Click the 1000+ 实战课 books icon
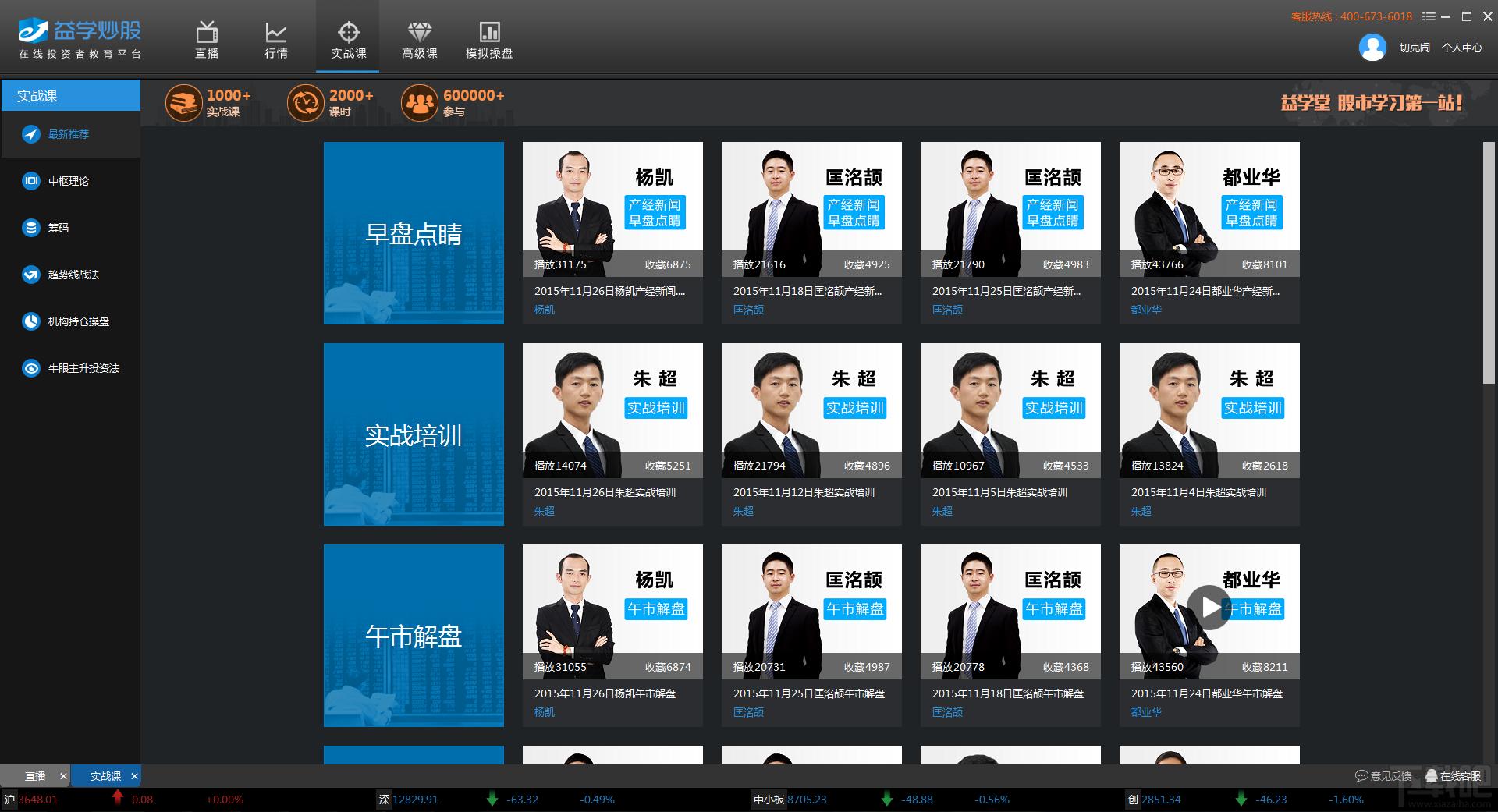 pos(183,103)
